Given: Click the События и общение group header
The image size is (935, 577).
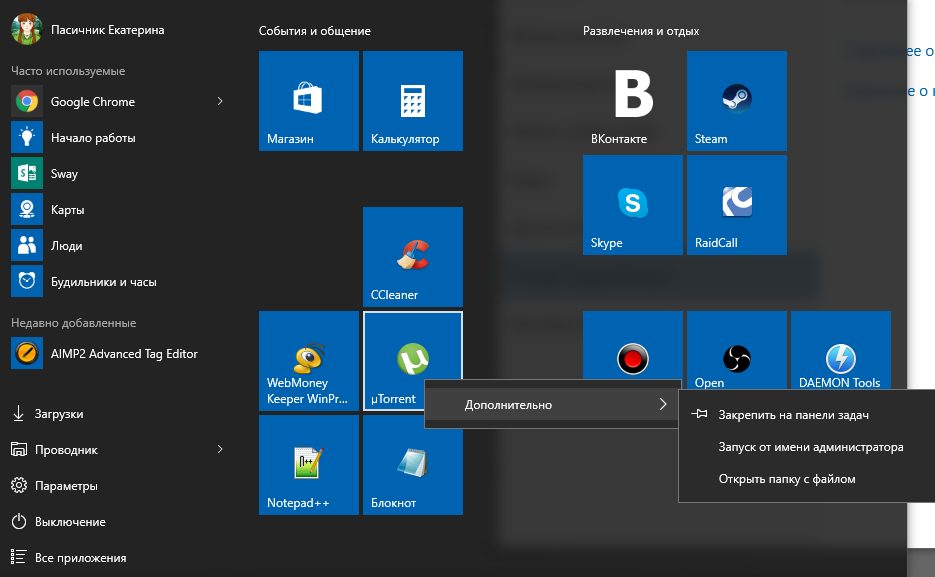Looking at the screenshot, I should click(x=314, y=31).
